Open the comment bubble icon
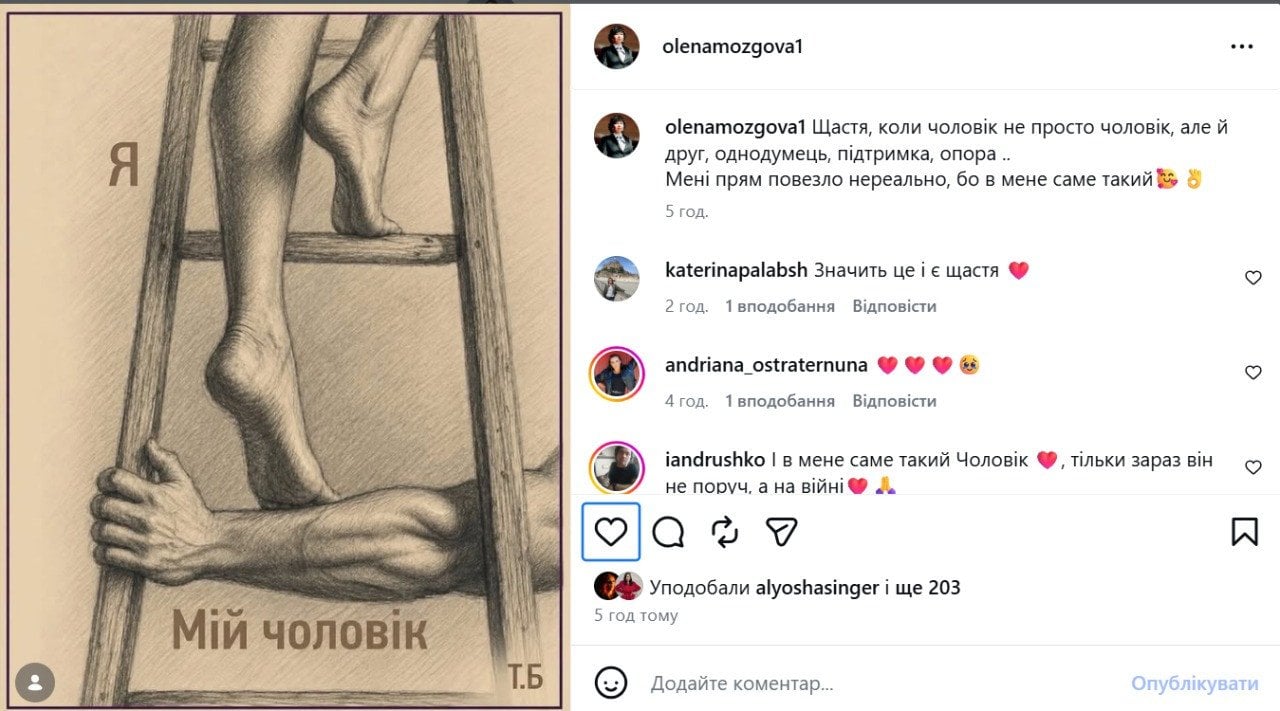The image size is (1280, 711). point(668,532)
